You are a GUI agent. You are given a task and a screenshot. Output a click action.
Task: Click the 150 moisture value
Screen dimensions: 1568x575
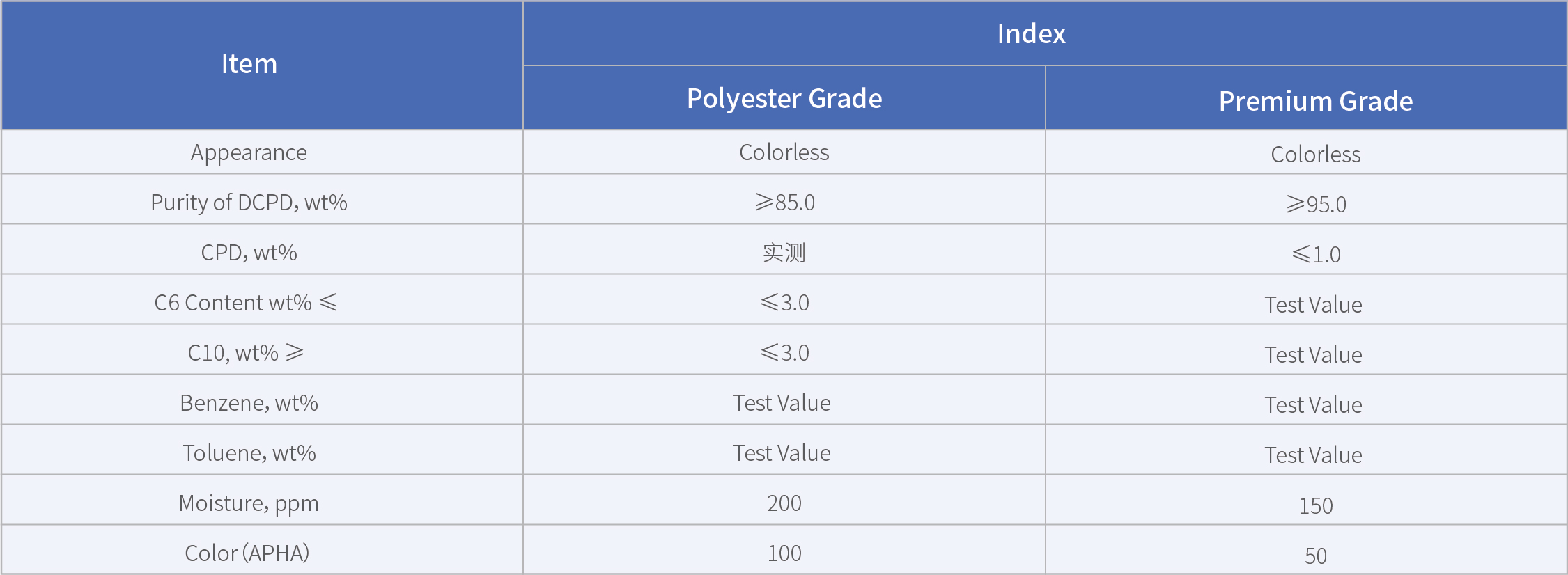pyautogui.click(x=1315, y=505)
